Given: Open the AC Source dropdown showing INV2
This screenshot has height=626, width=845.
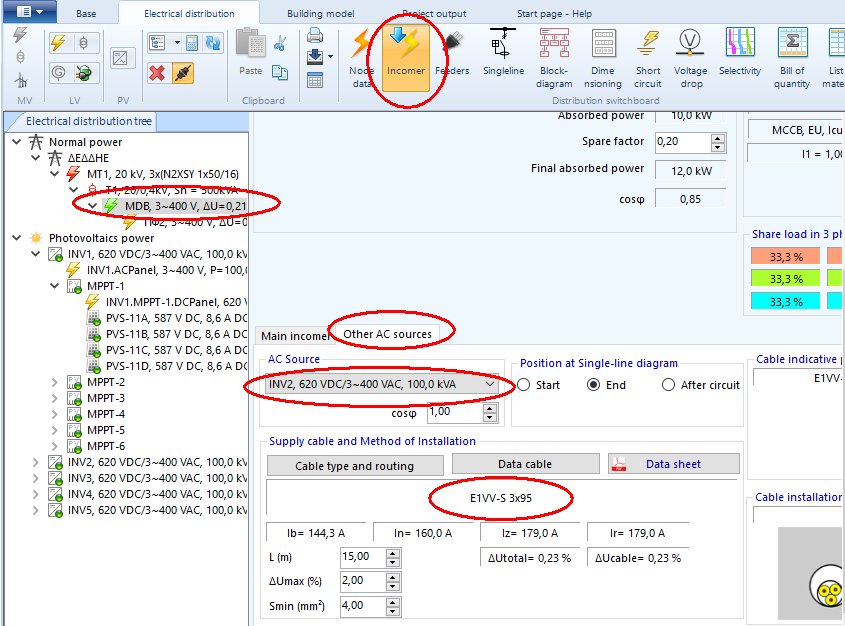Looking at the screenshot, I should pyautogui.click(x=489, y=385).
